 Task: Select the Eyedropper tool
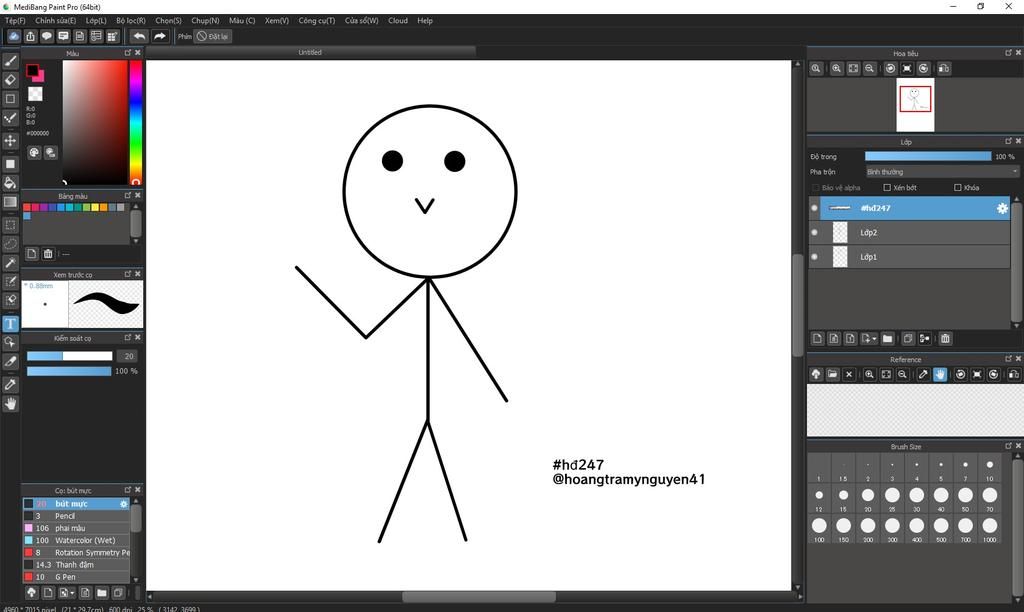(x=10, y=385)
